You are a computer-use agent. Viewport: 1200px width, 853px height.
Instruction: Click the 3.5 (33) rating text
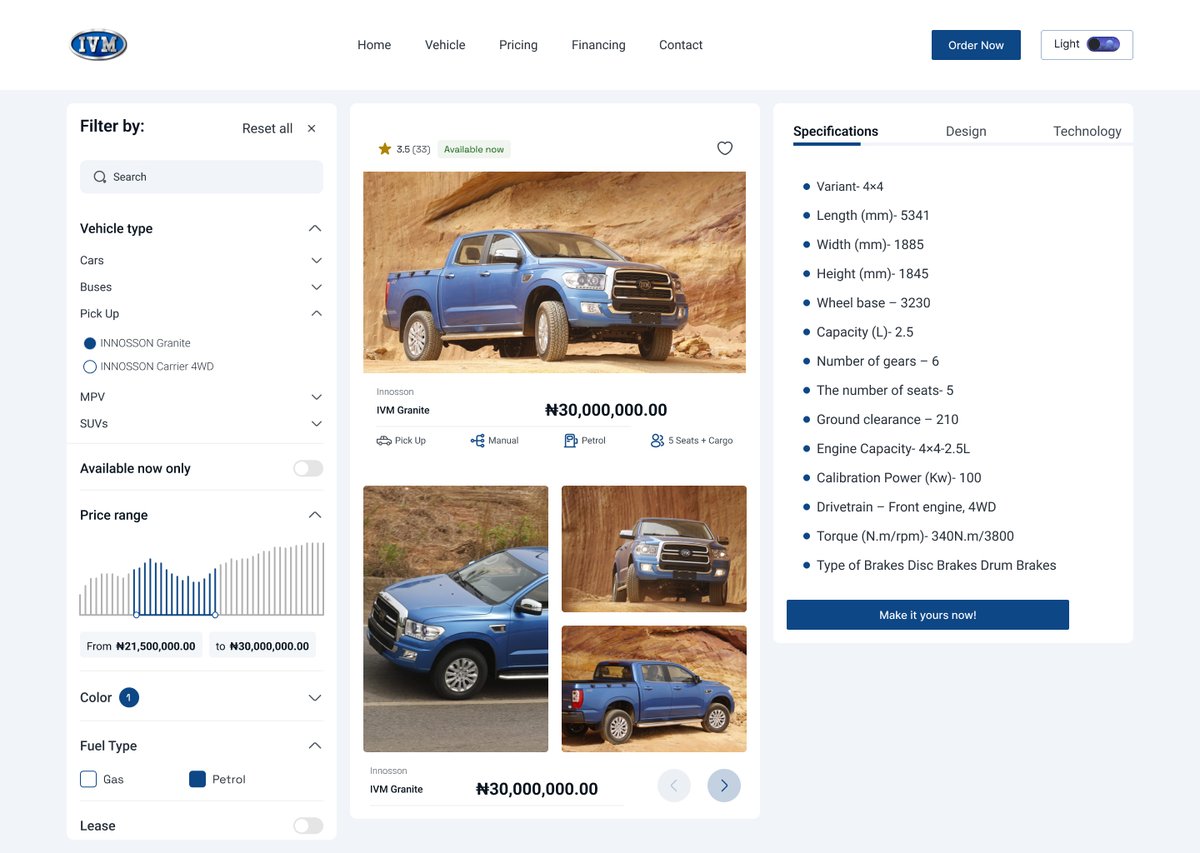point(413,149)
